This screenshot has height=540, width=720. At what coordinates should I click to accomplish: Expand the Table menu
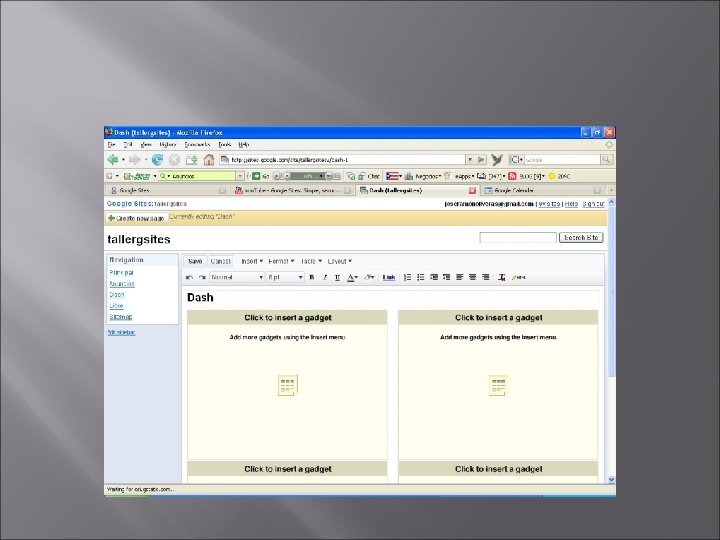[311, 261]
